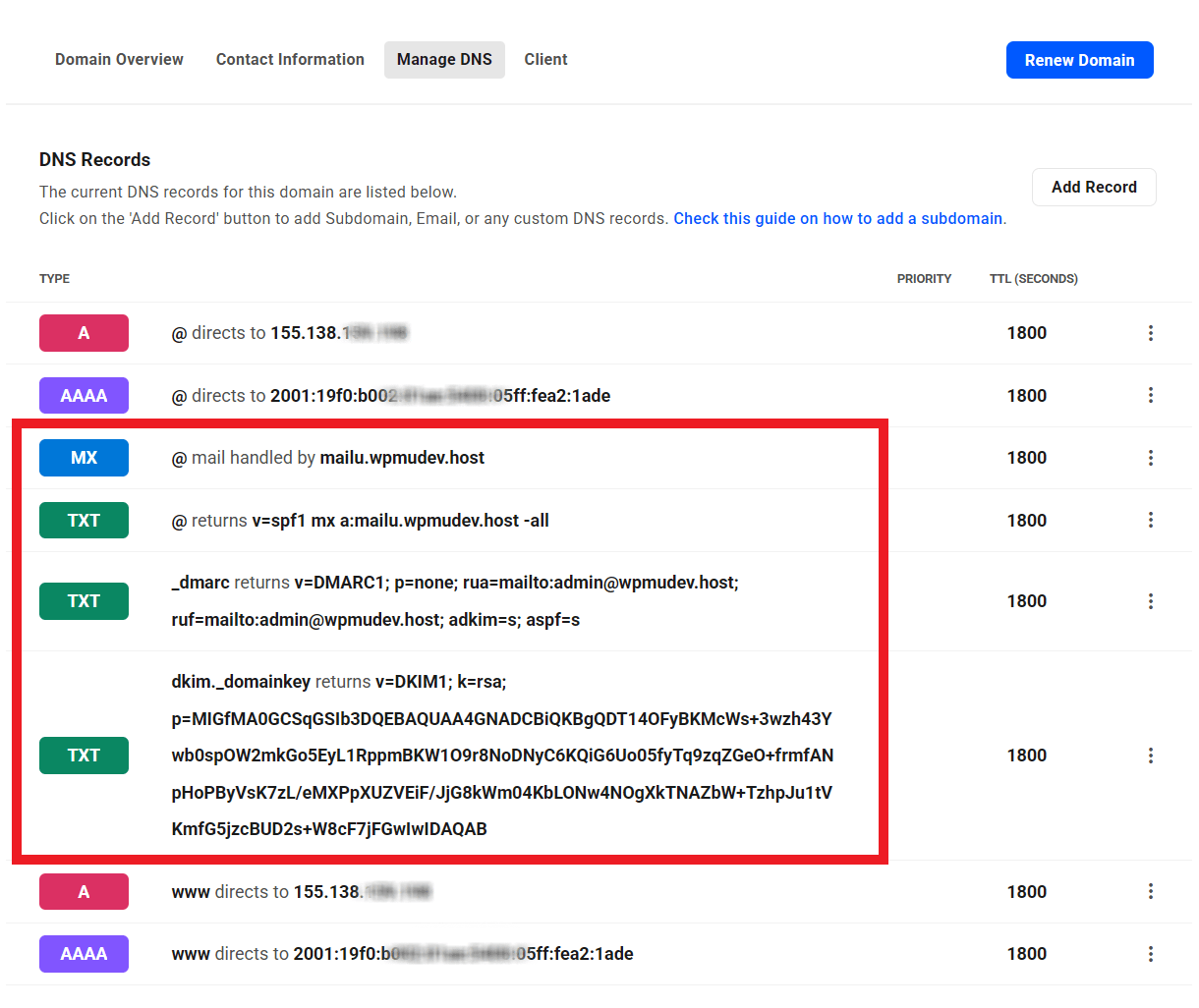The width and height of the screenshot is (1199, 1008).
Task: Open kebab menu for dkim._domainkey TXT record
Action: (x=1150, y=756)
